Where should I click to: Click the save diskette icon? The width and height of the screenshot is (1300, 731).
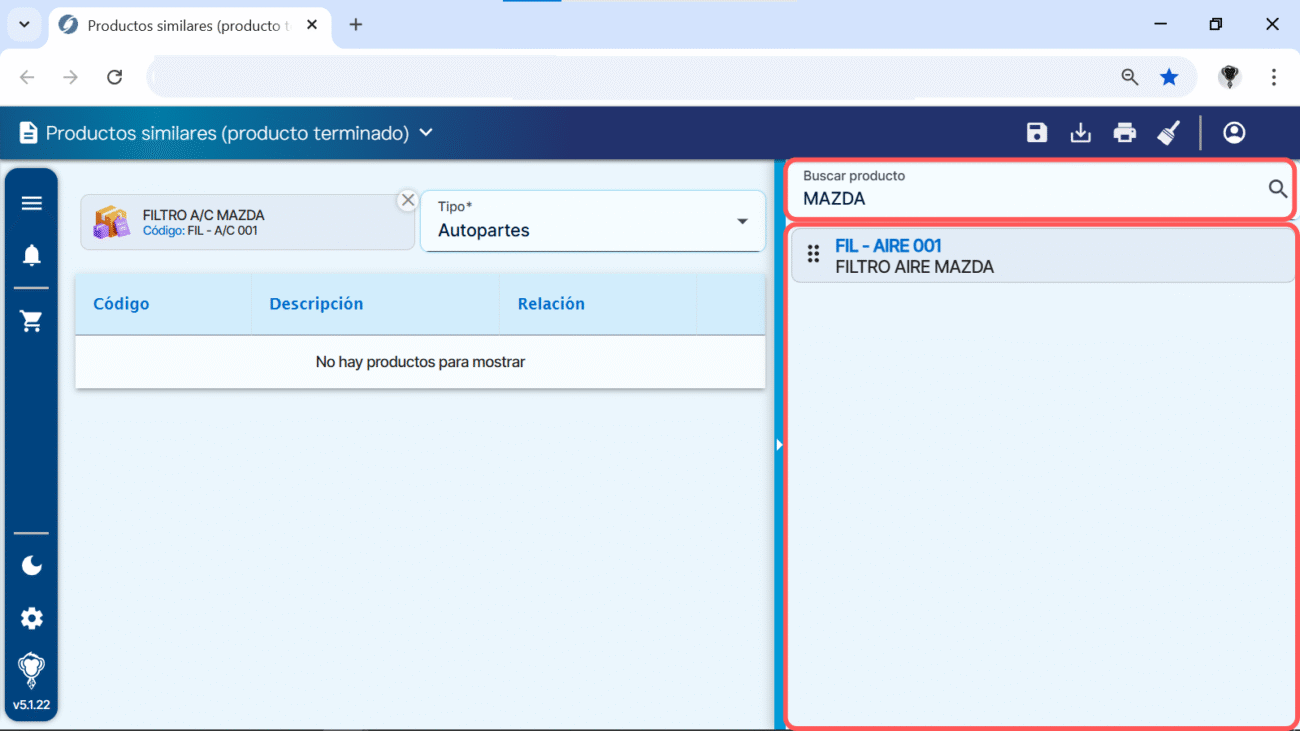[x=1037, y=133]
